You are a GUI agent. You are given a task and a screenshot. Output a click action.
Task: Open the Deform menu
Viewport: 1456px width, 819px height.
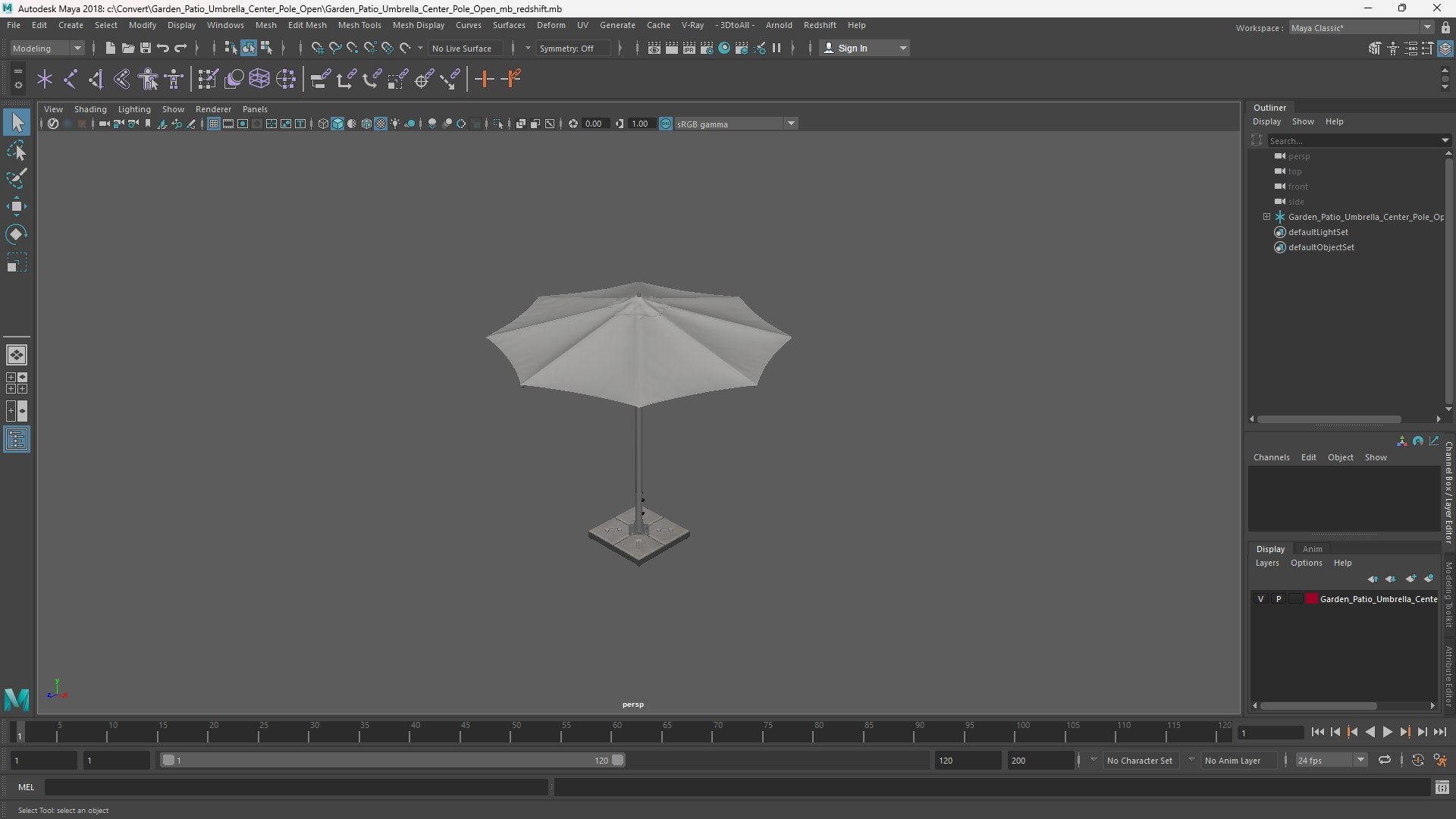tap(551, 25)
